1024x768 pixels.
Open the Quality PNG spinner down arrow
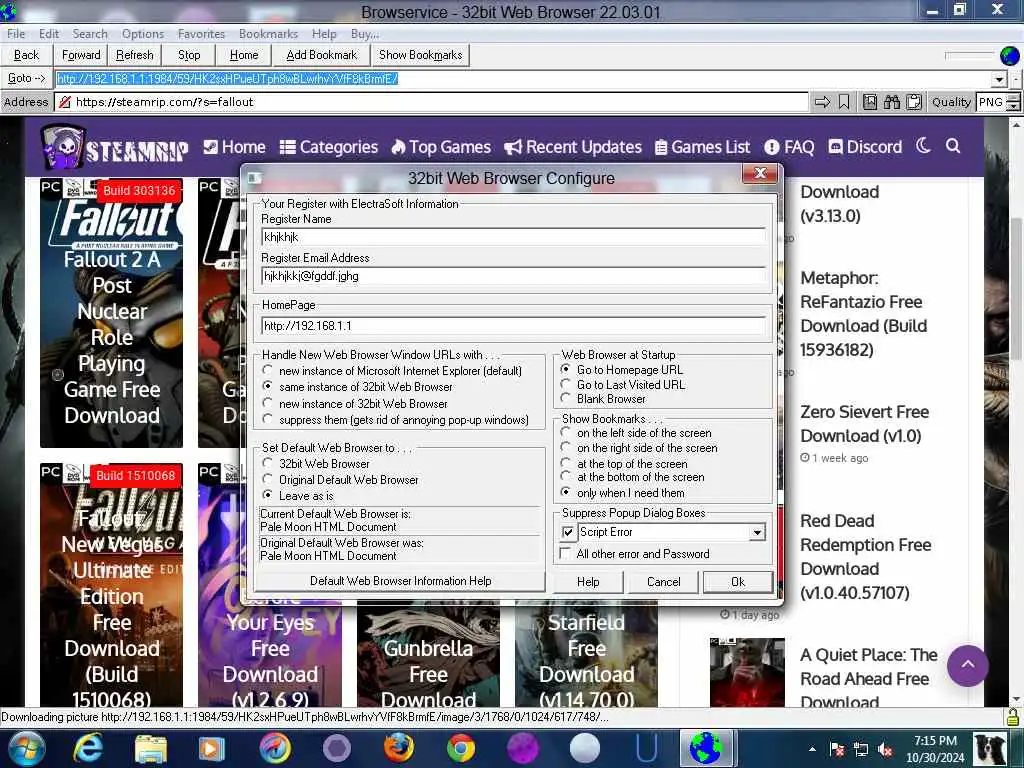pos(1014,106)
